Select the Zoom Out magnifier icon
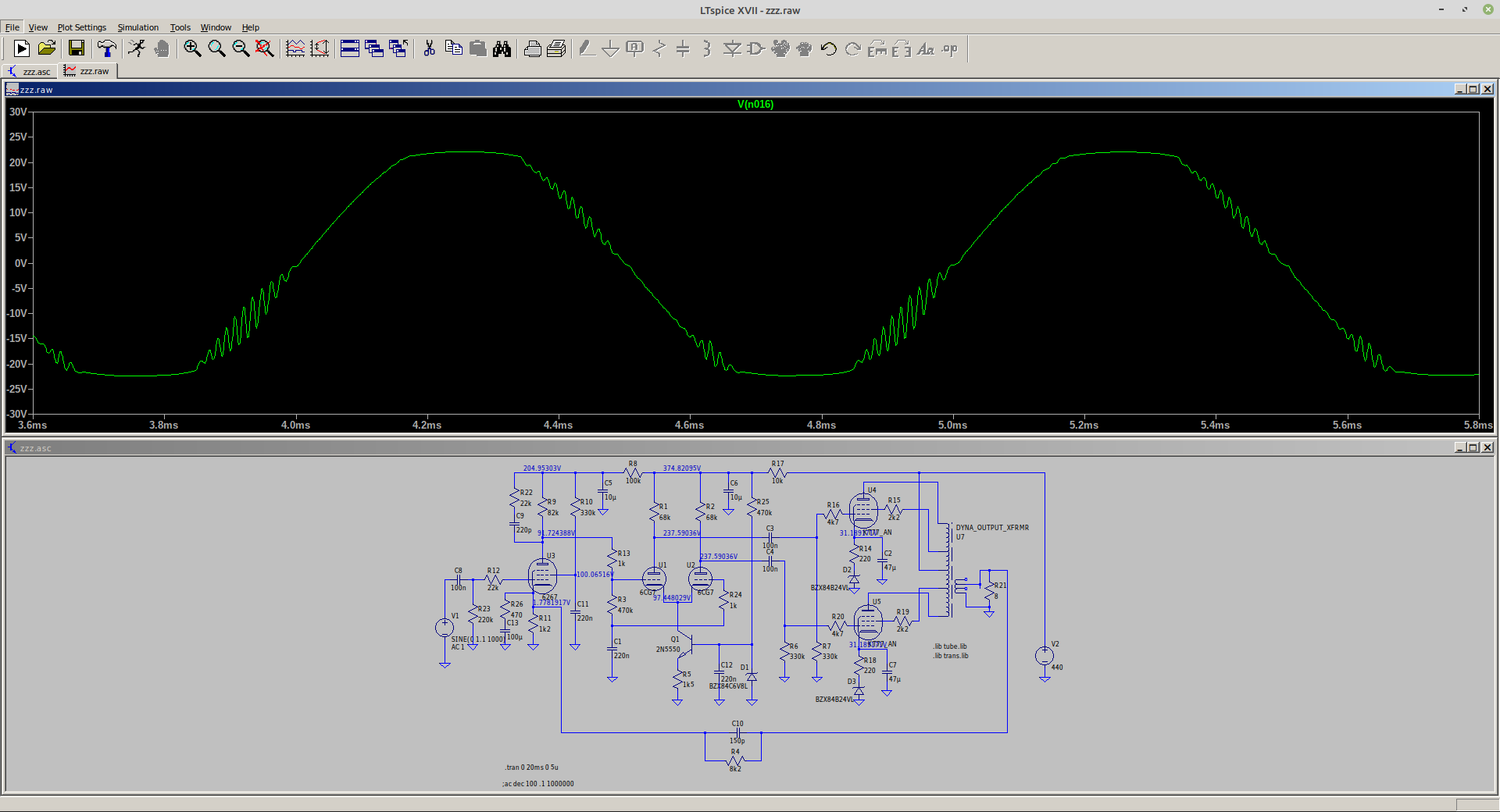1500x812 pixels. [x=241, y=48]
